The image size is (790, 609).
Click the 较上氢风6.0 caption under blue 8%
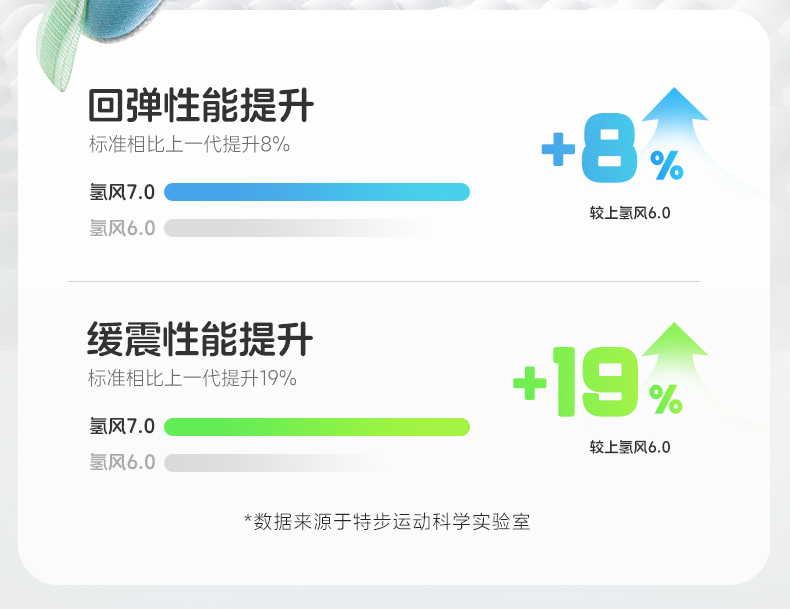[x=630, y=213]
